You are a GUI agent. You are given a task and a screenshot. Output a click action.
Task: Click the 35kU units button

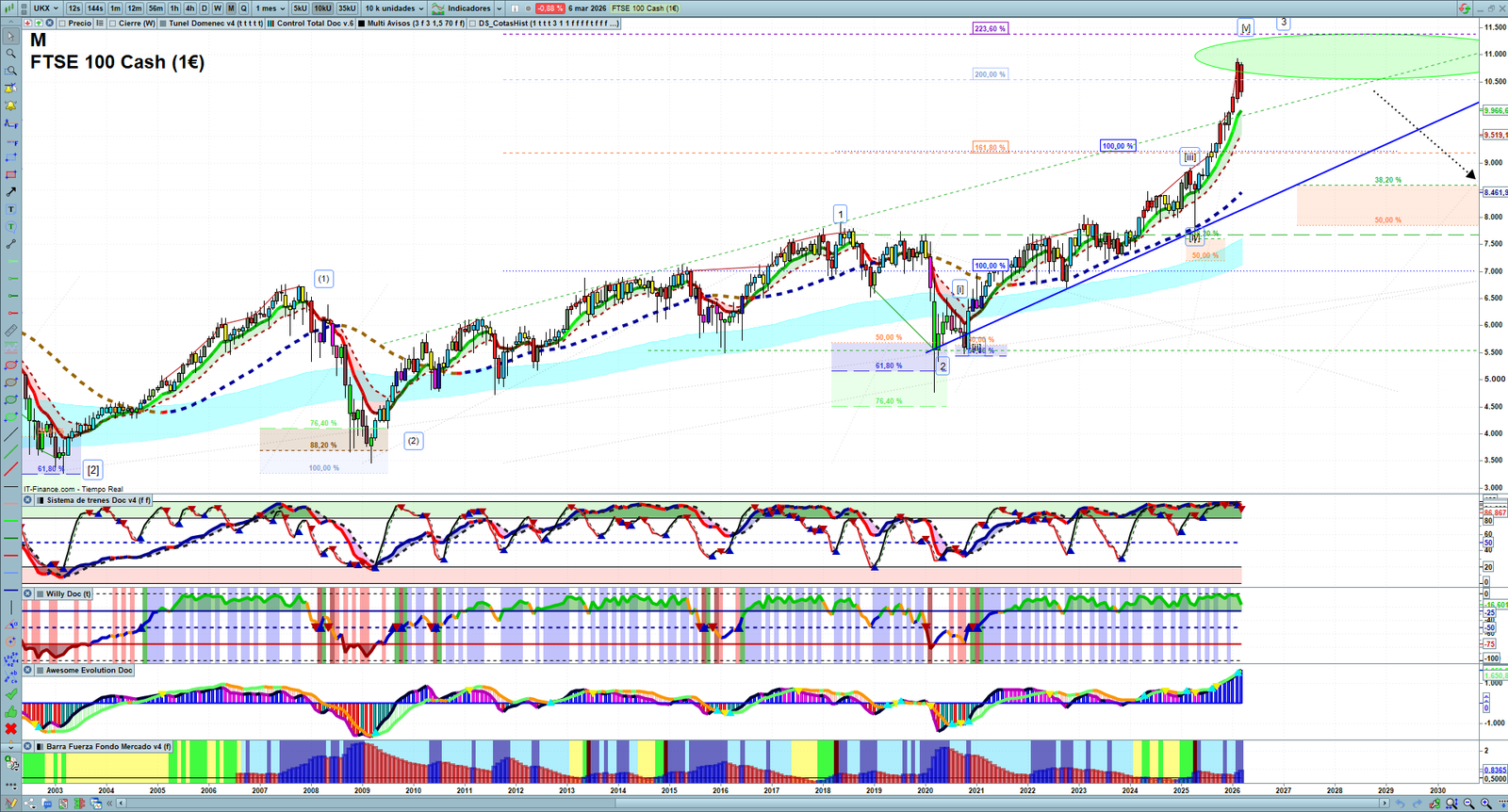click(x=347, y=8)
